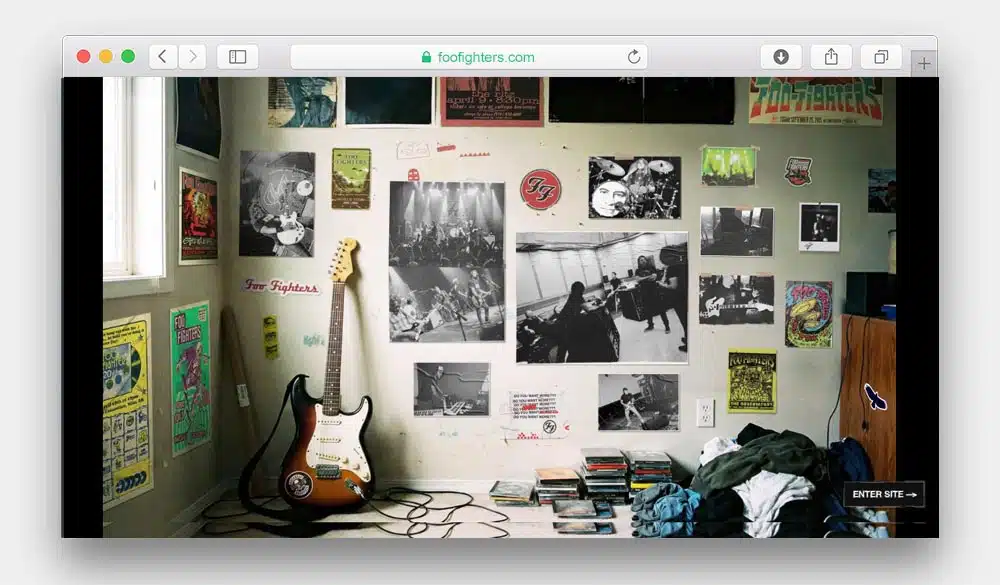1000x585 pixels.
Task: Click the green padlock security icon
Action: 426,57
